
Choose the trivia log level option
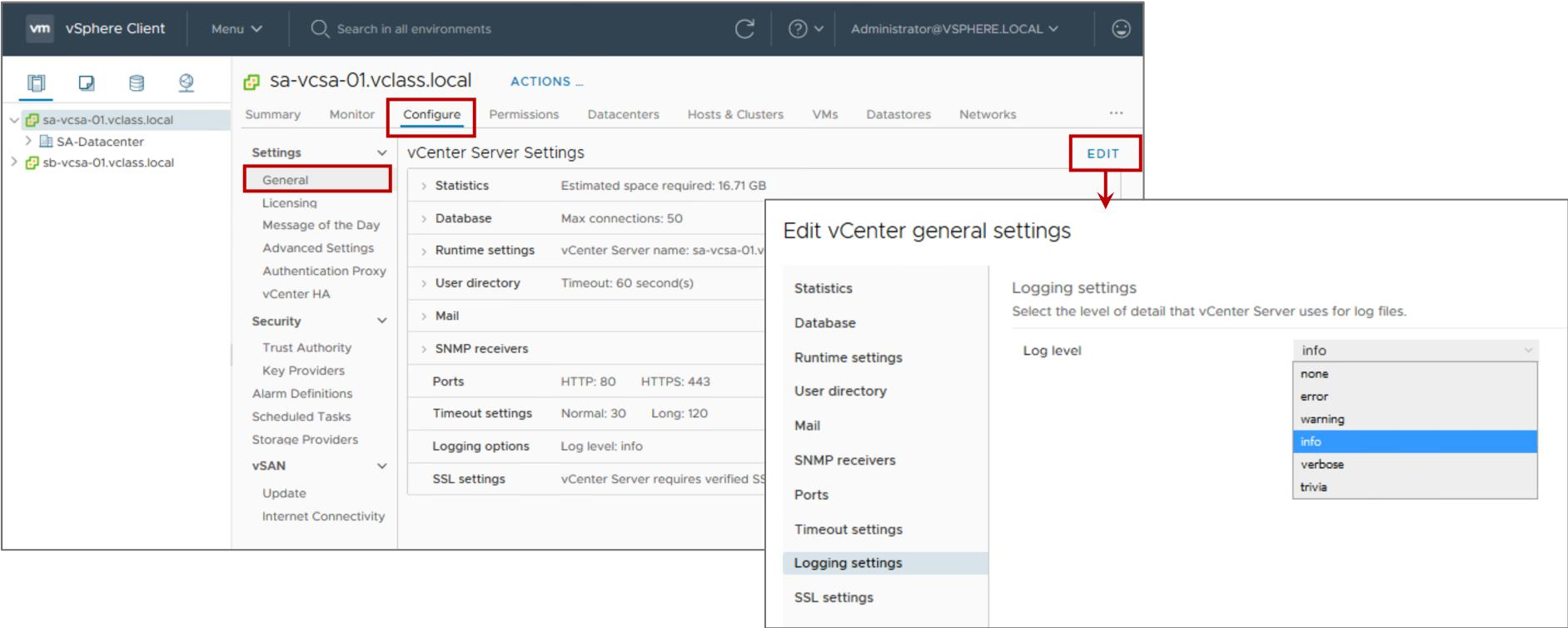point(1414,486)
